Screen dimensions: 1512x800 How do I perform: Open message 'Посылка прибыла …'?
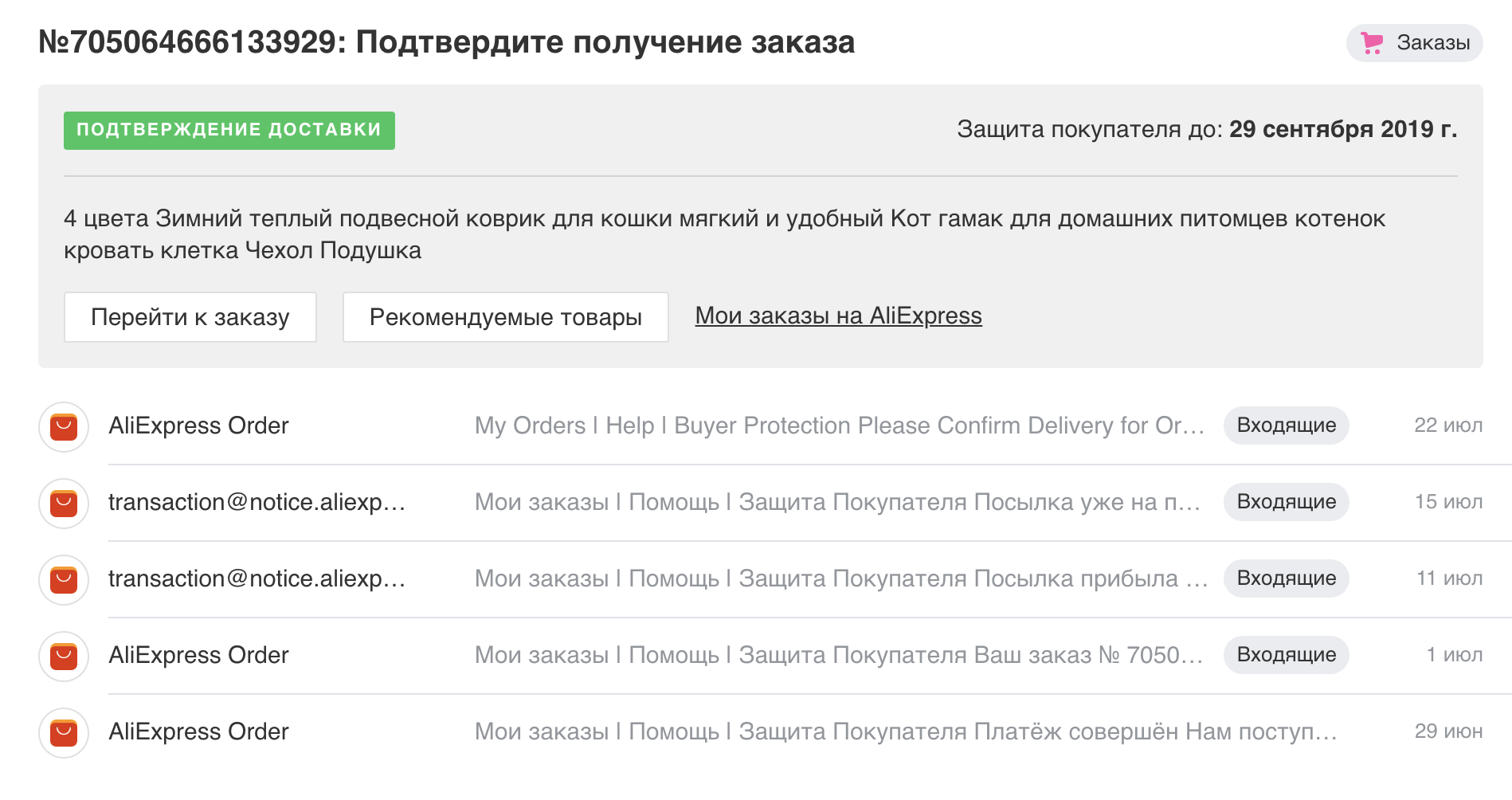[x=841, y=578]
